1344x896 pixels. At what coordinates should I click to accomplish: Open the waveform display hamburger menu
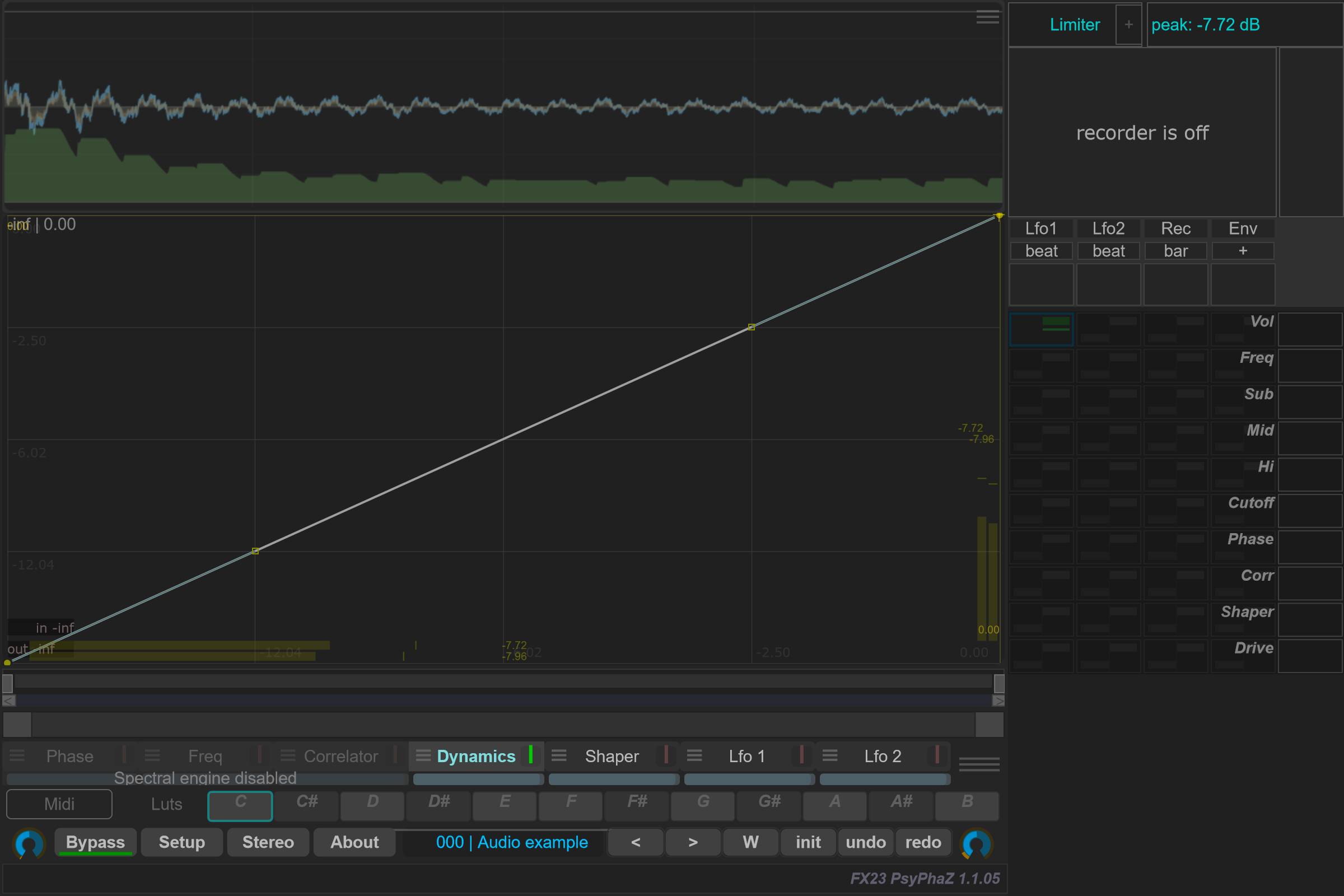point(987,18)
